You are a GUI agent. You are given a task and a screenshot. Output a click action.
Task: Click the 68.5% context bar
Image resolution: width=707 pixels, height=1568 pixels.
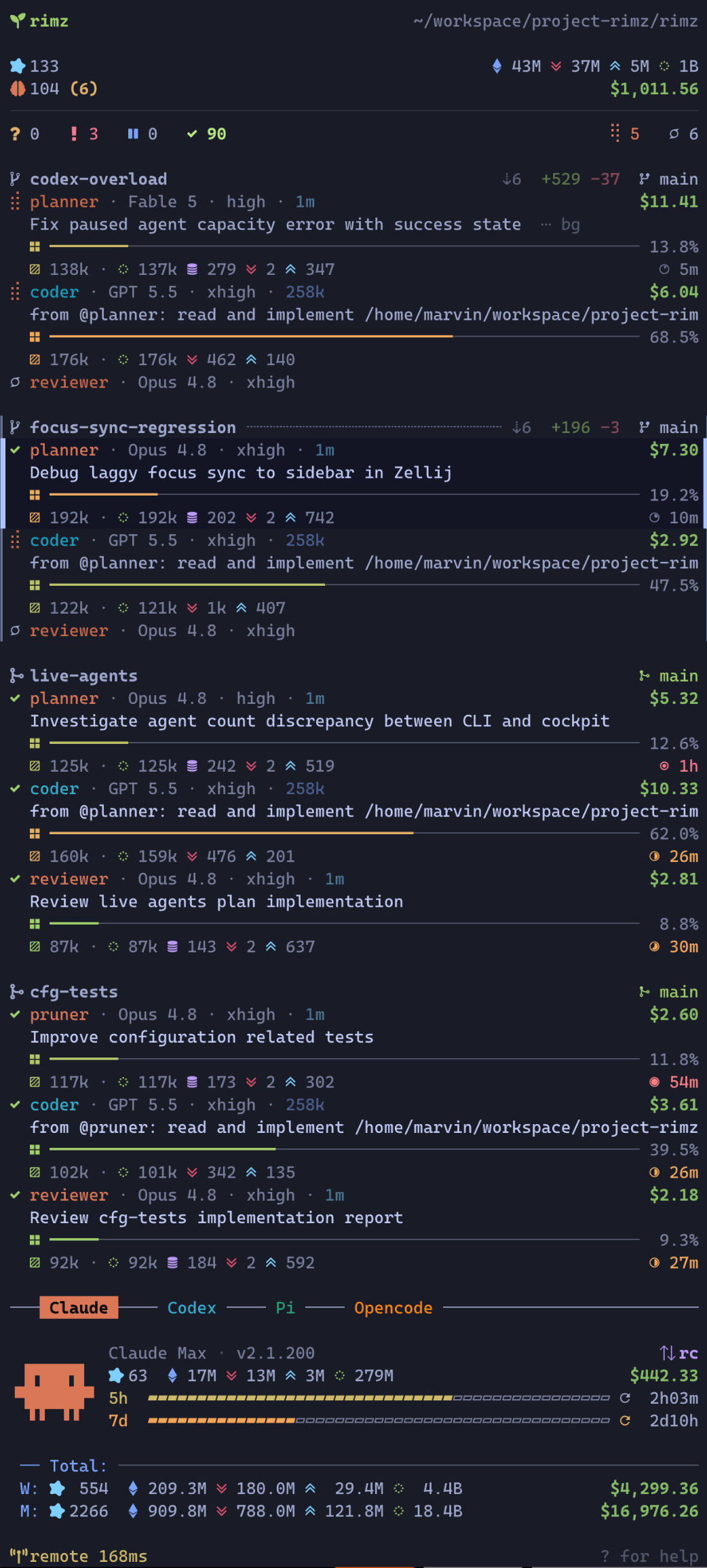(x=344, y=337)
